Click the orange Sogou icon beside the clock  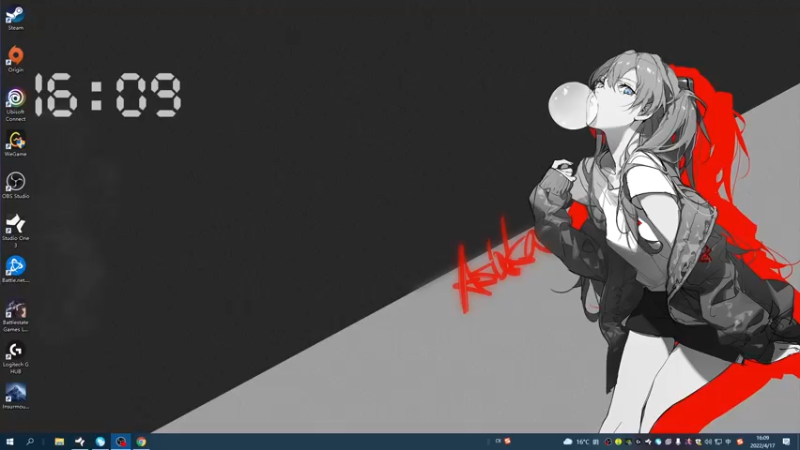(x=740, y=442)
